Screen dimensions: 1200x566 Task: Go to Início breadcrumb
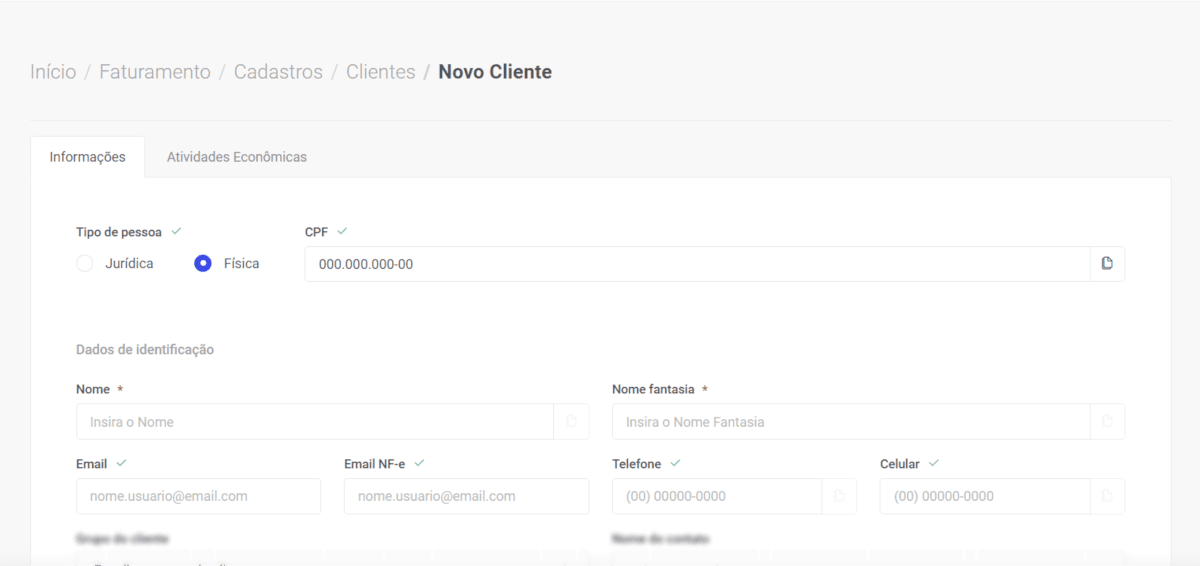53,72
